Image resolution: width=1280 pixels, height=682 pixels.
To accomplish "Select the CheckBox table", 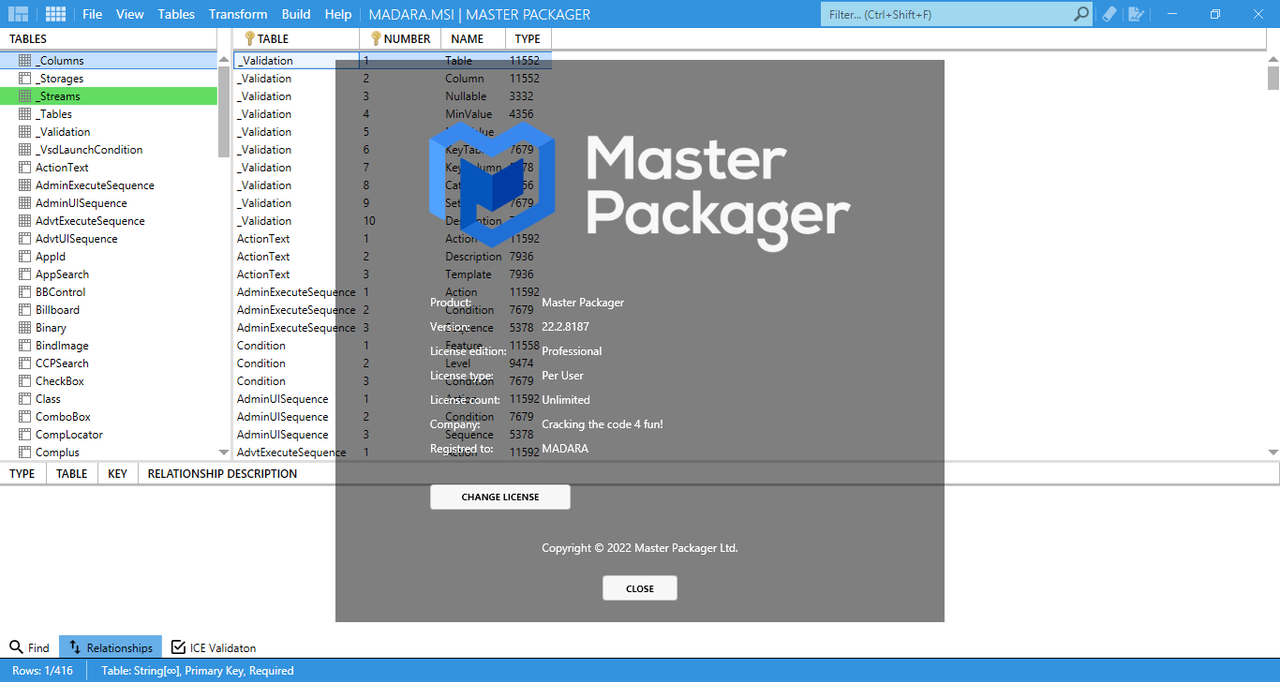I will click(108, 381).
